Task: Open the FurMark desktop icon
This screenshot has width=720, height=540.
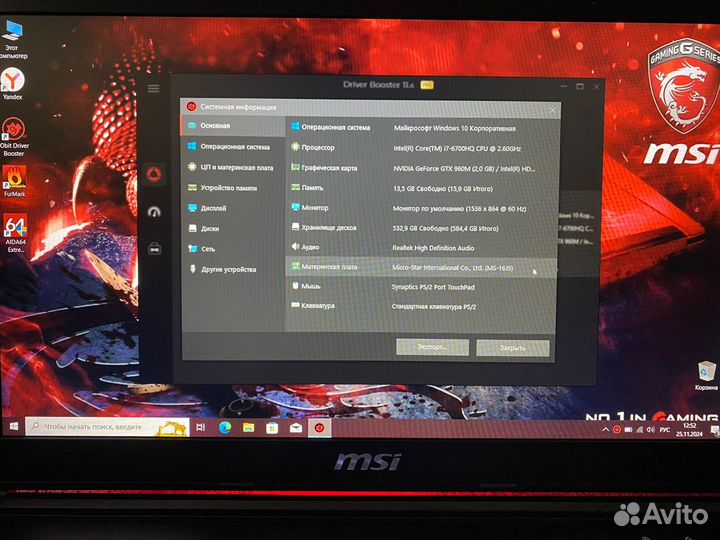Action: 14,181
